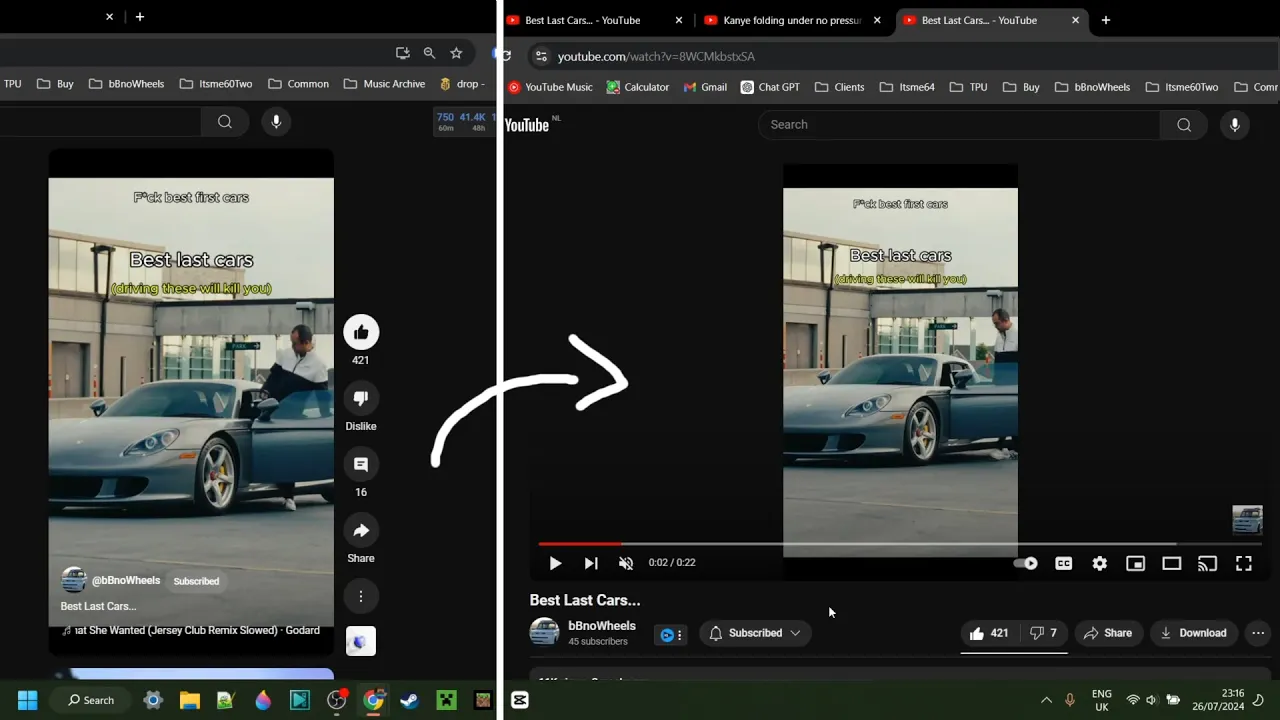Click the bBnoWheels avatar under the video title
Screen dimensions: 1280x720
pyautogui.click(x=544, y=632)
